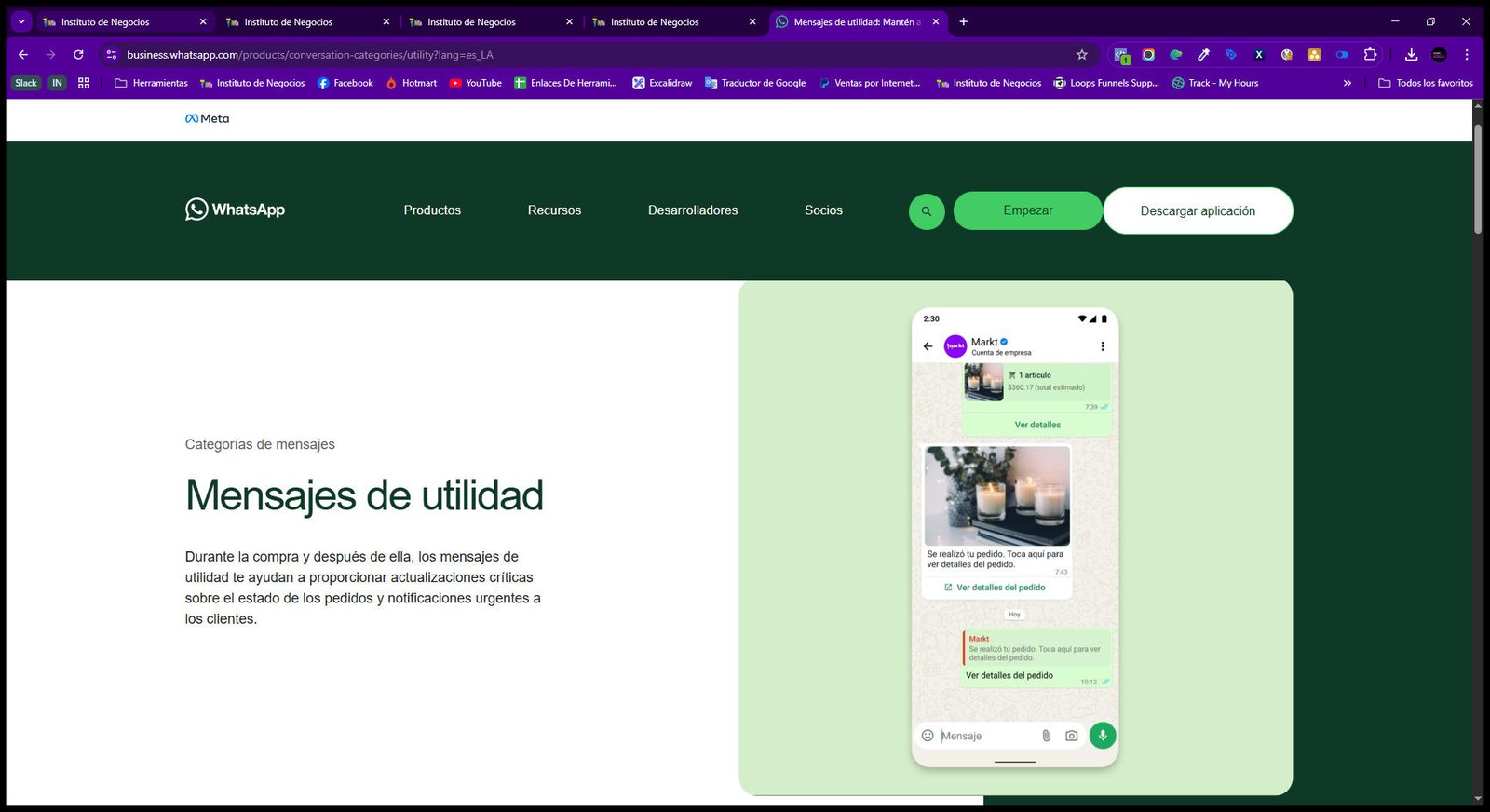Image resolution: width=1490 pixels, height=812 pixels.
Task: Switch to the Mensajes de utilidad tab
Action: [859, 21]
